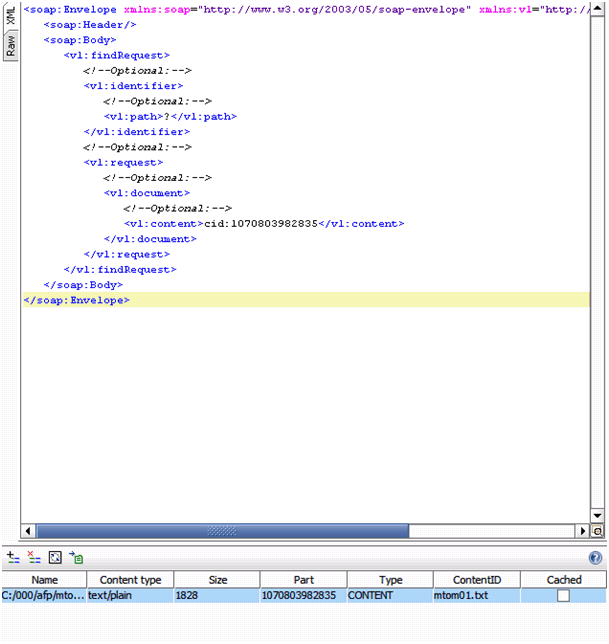Screen dimensions: 609x644
Task: Click the Optional comment above v1:content
Action: (177, 209)
